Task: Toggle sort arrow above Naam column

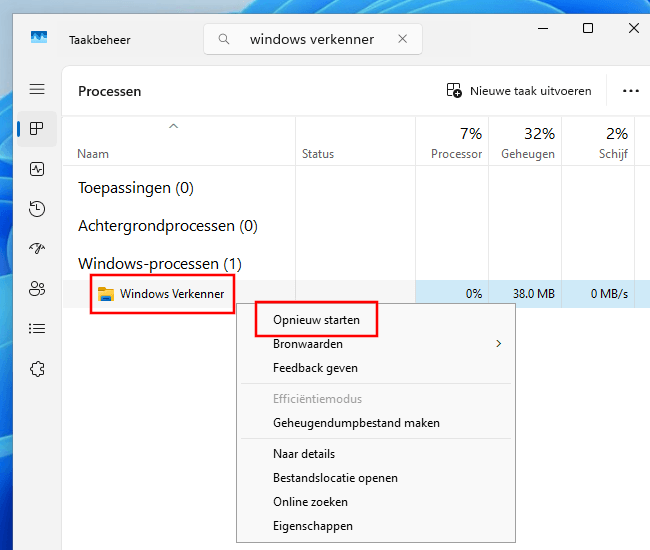Action: point(174,126)
